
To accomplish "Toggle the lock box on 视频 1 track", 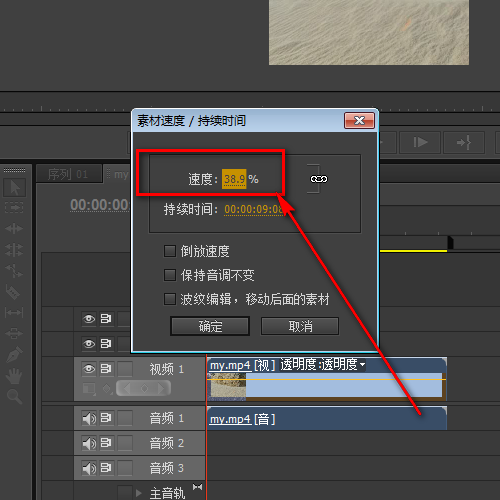I will coord(125,369).
